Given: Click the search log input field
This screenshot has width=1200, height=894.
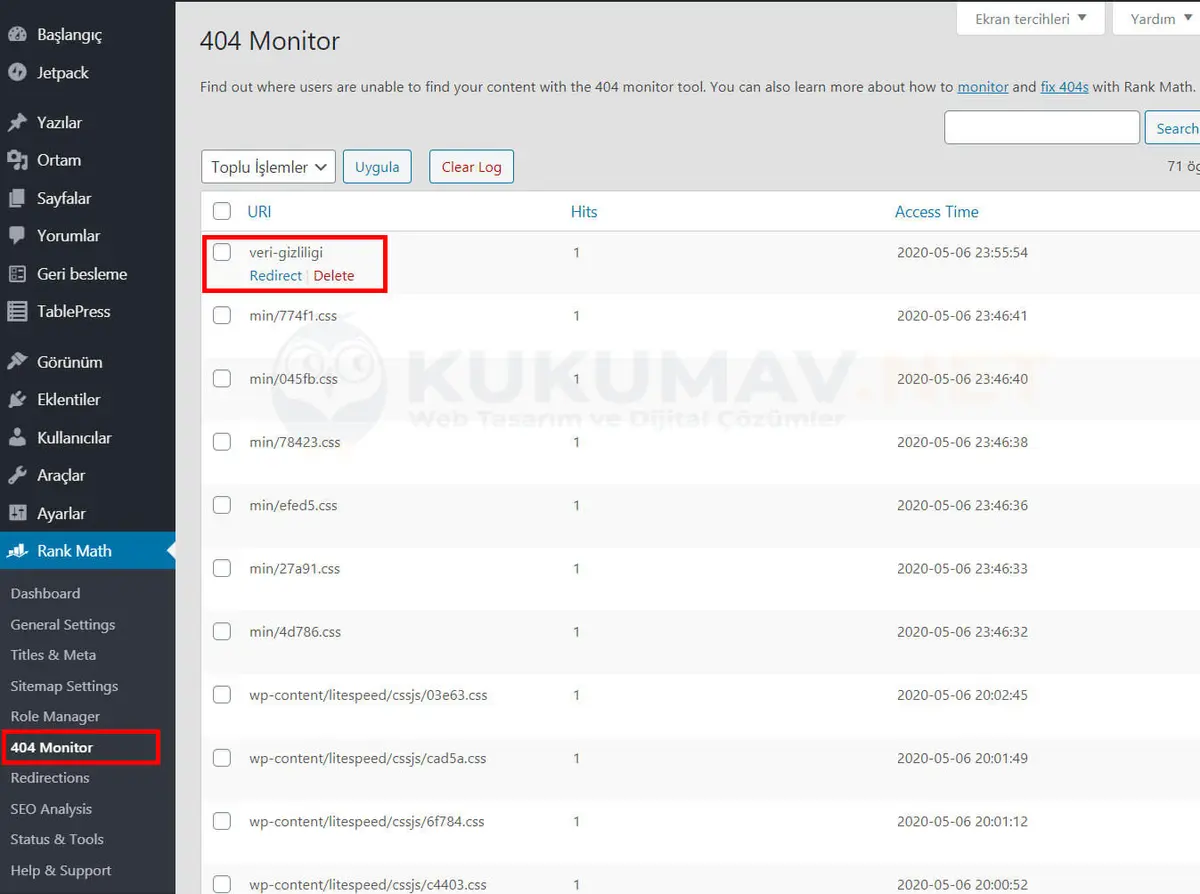Looking at the screenshot, I should click(1042, 128).
